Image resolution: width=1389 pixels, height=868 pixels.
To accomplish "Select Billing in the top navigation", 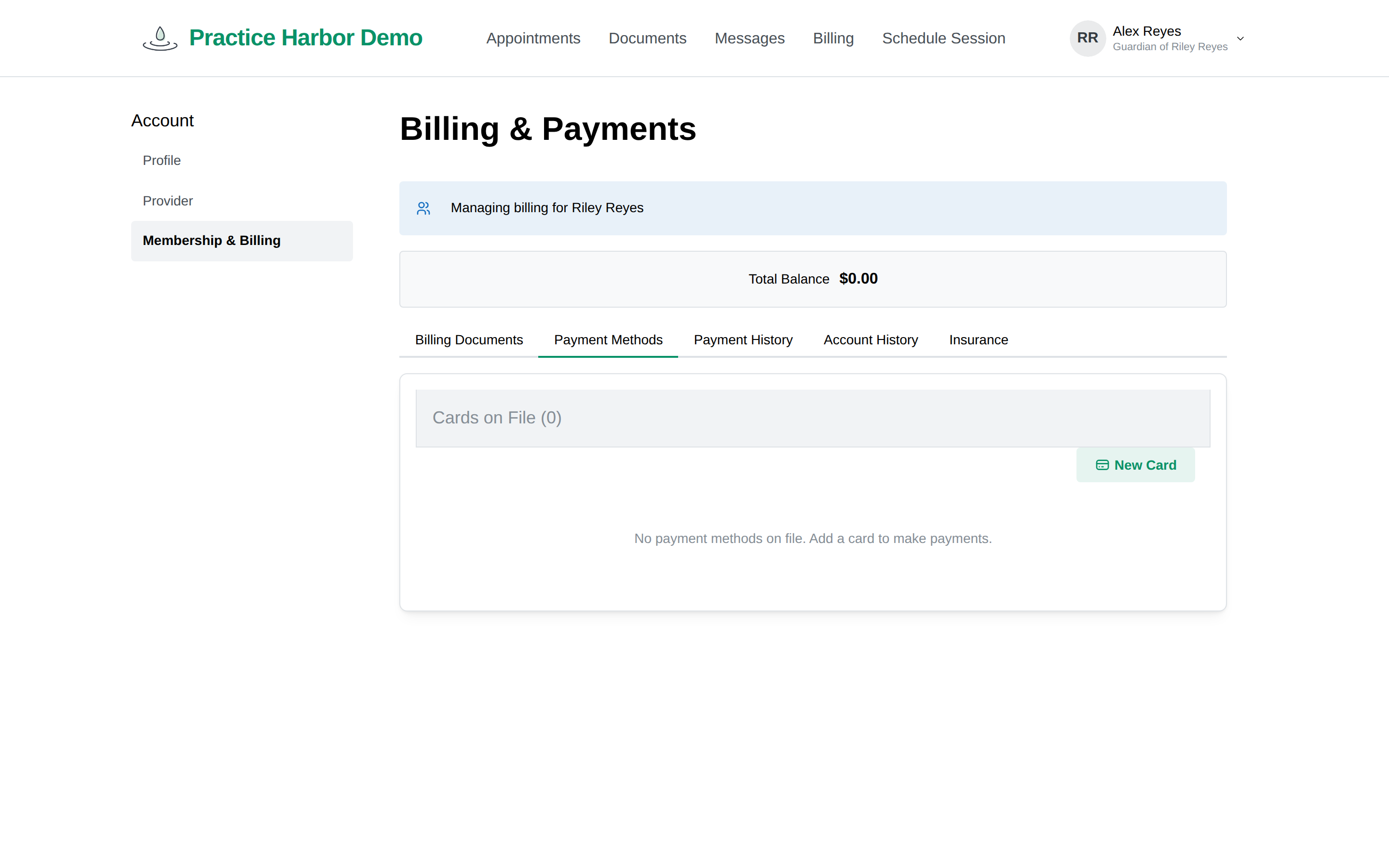I will pyautogui.click(x=833, y=39).
